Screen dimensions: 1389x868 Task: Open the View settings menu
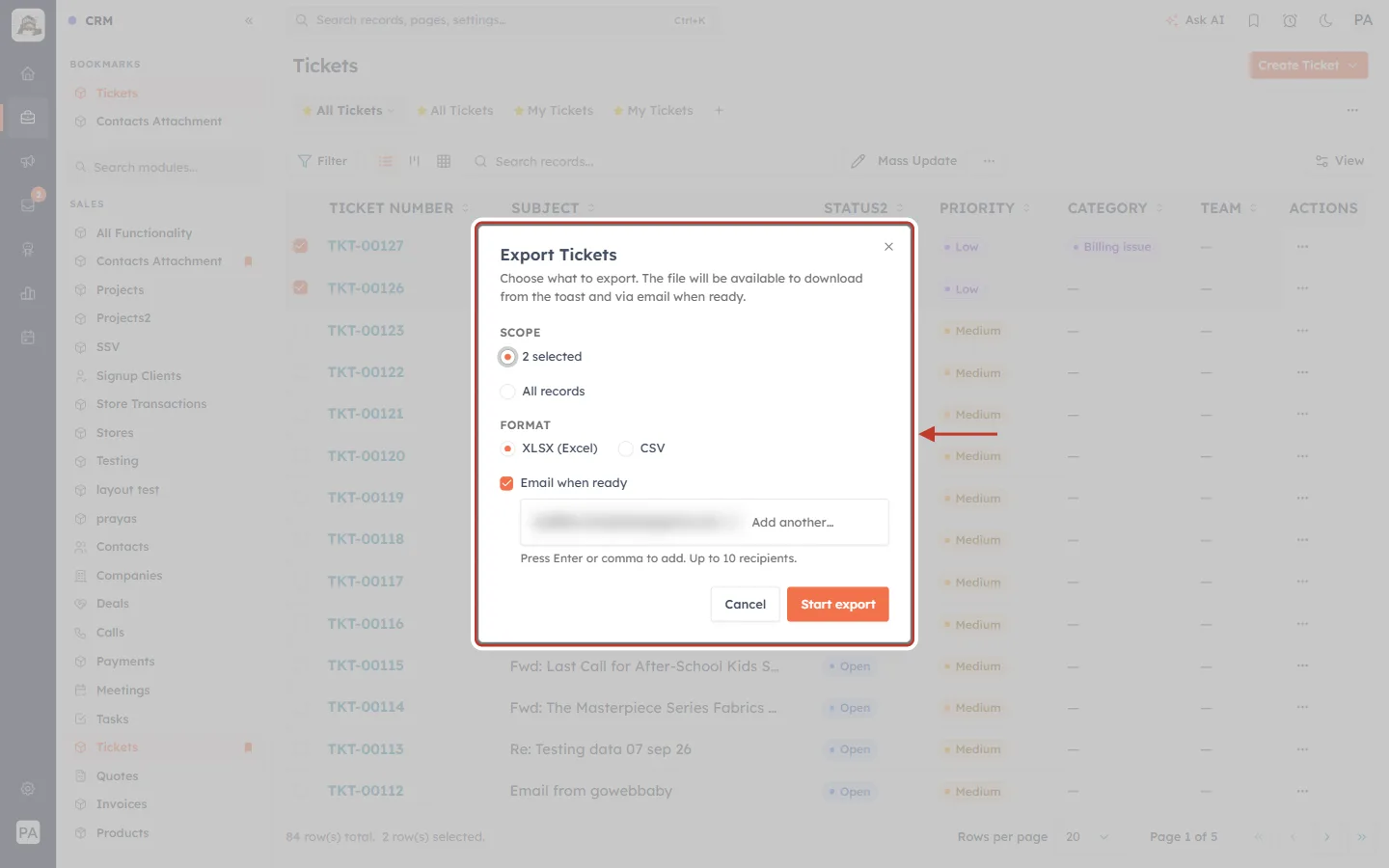click(1340, 161)
